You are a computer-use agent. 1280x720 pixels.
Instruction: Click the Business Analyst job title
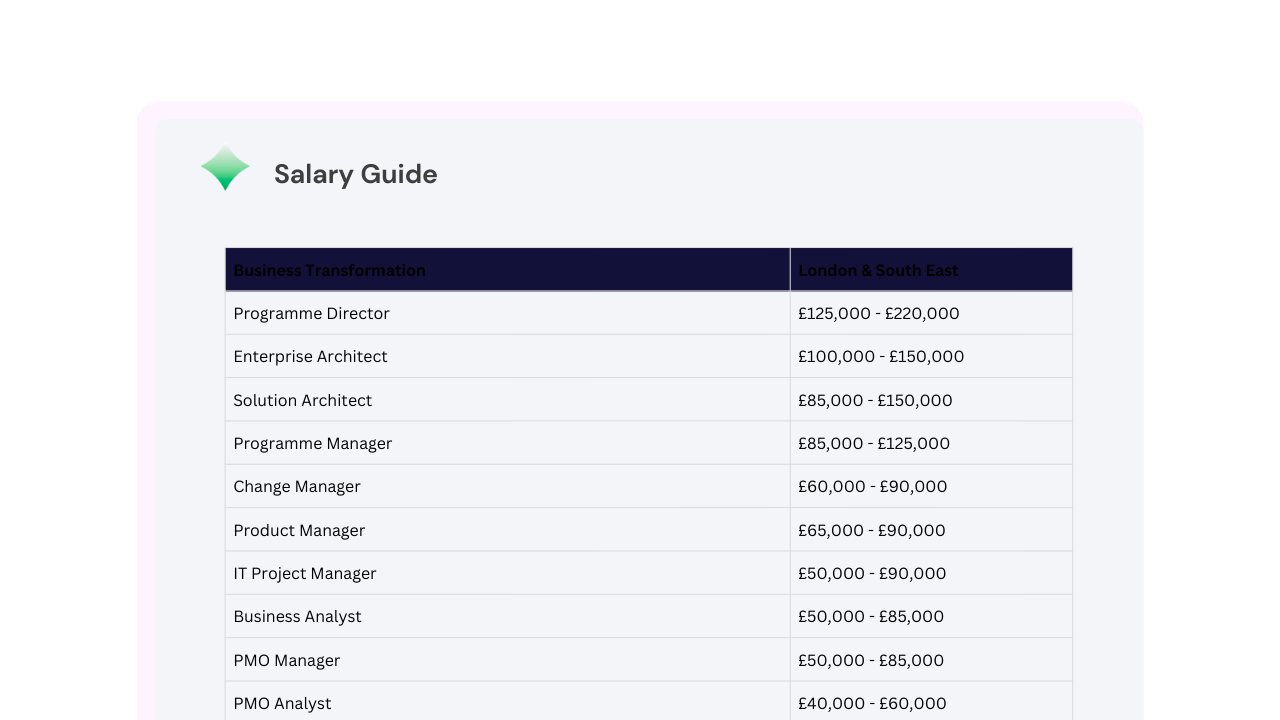pyautogui.click(x=297, y=616)
